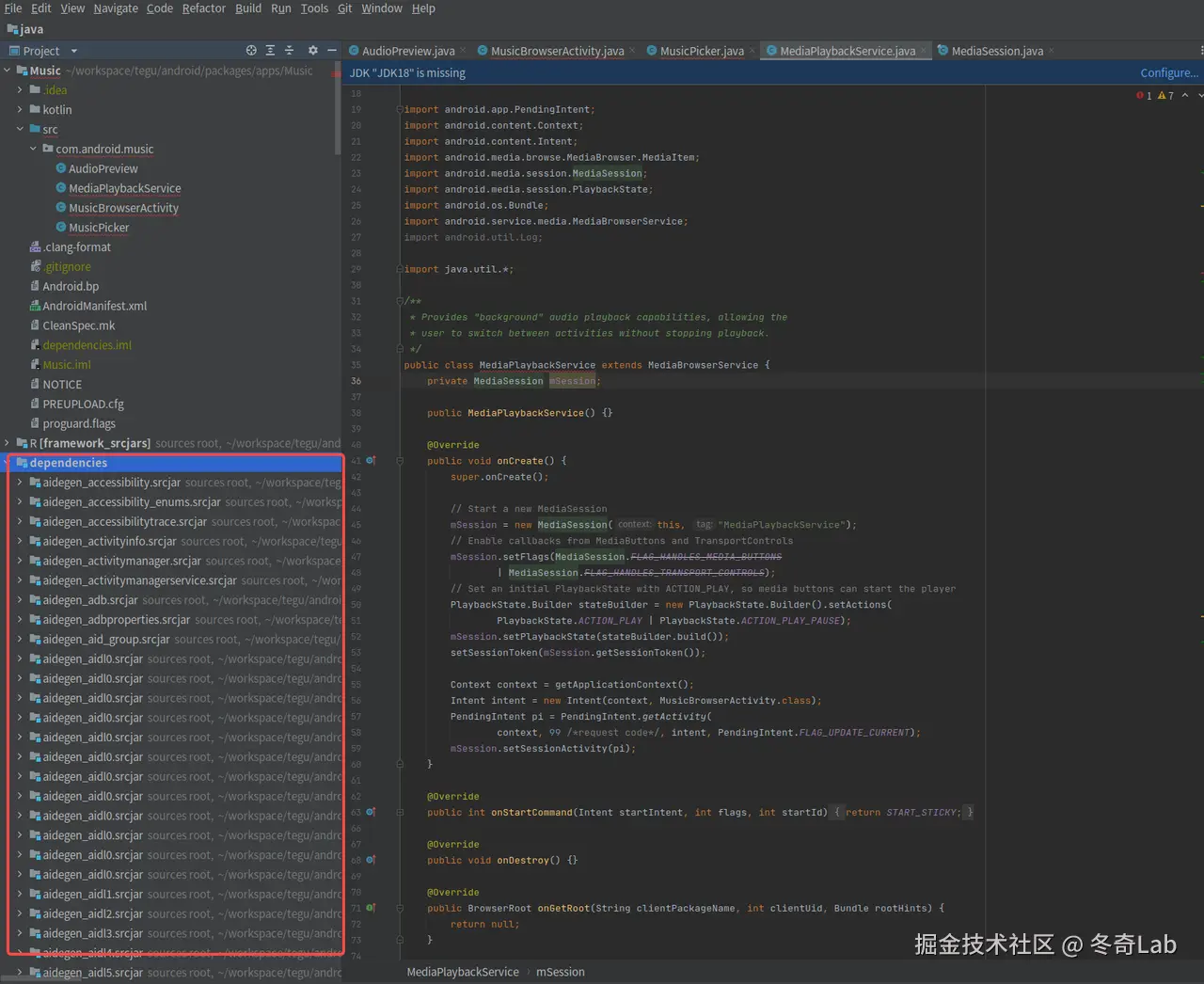The image size is (1204, 984).
Task: Hide the Project tool window via minus icon
Action: [332, 50]
